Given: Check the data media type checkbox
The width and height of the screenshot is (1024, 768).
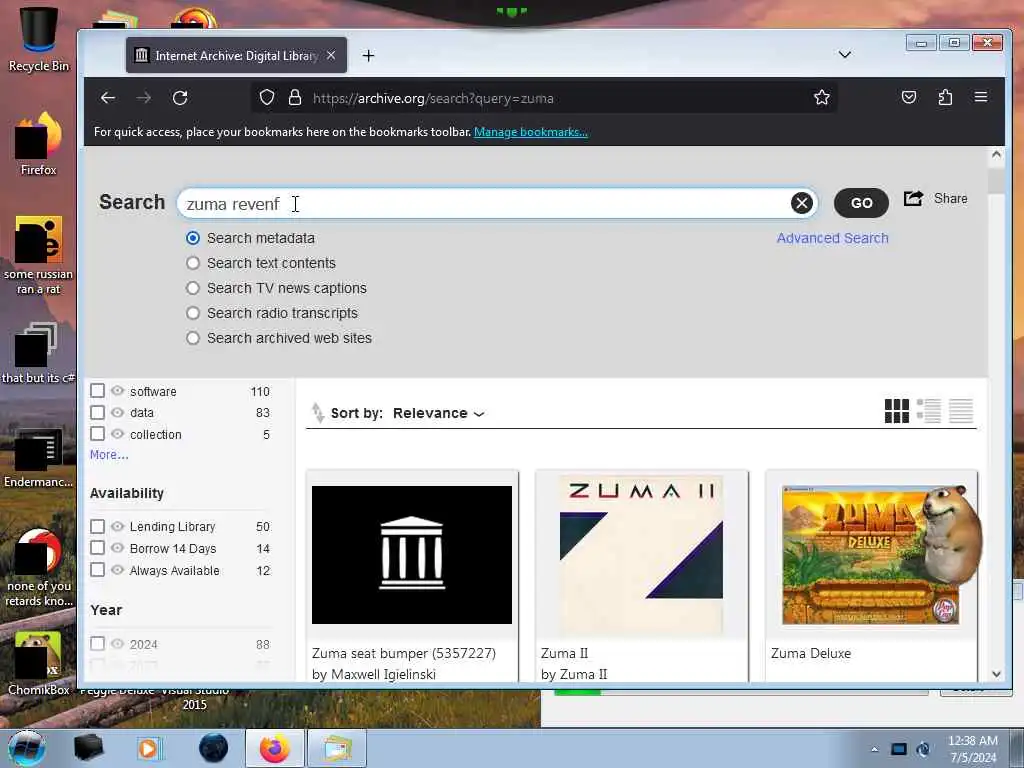Looking at the screenshot, I should pos(97,412).
